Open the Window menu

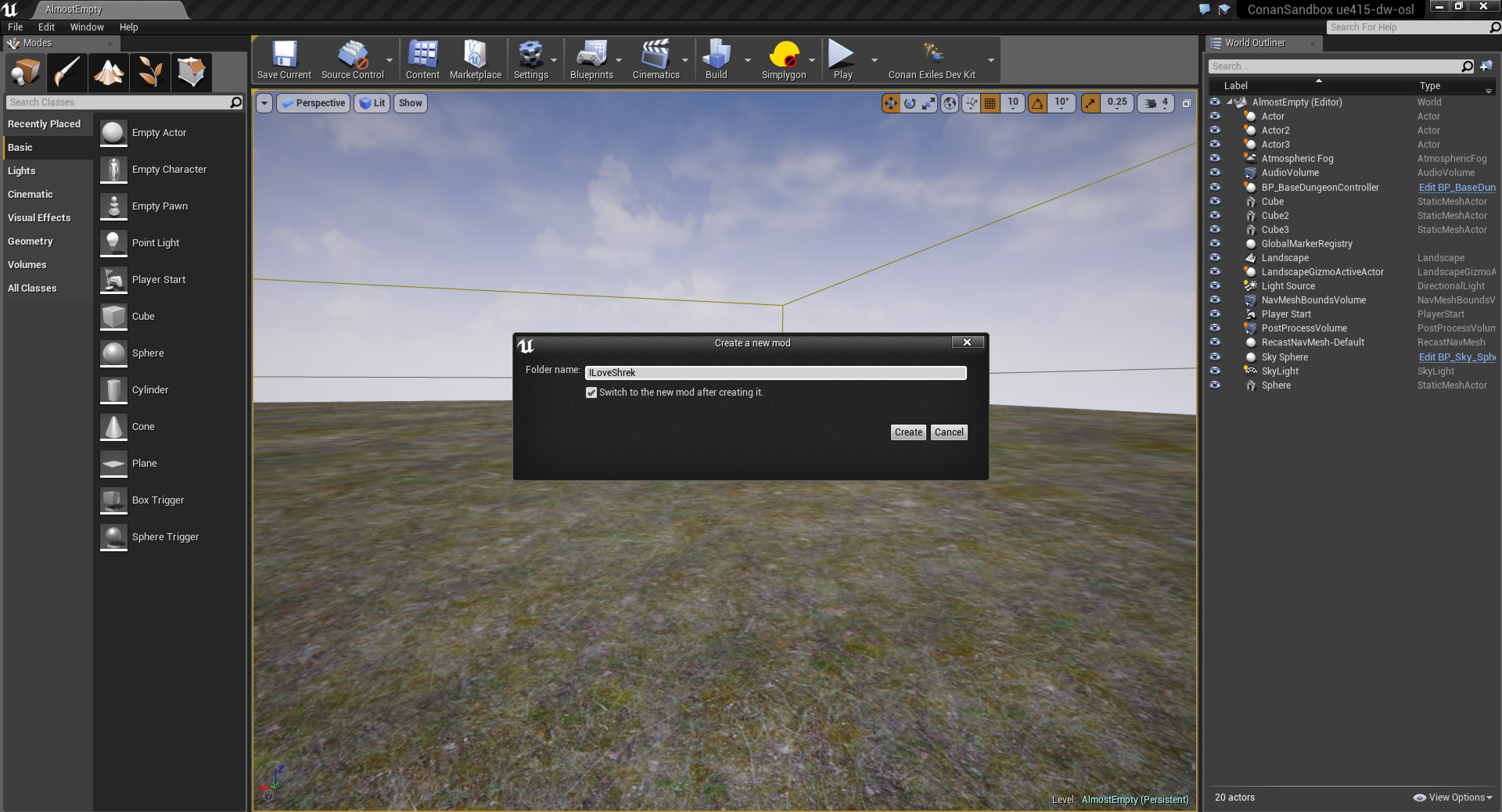[86, 27]
